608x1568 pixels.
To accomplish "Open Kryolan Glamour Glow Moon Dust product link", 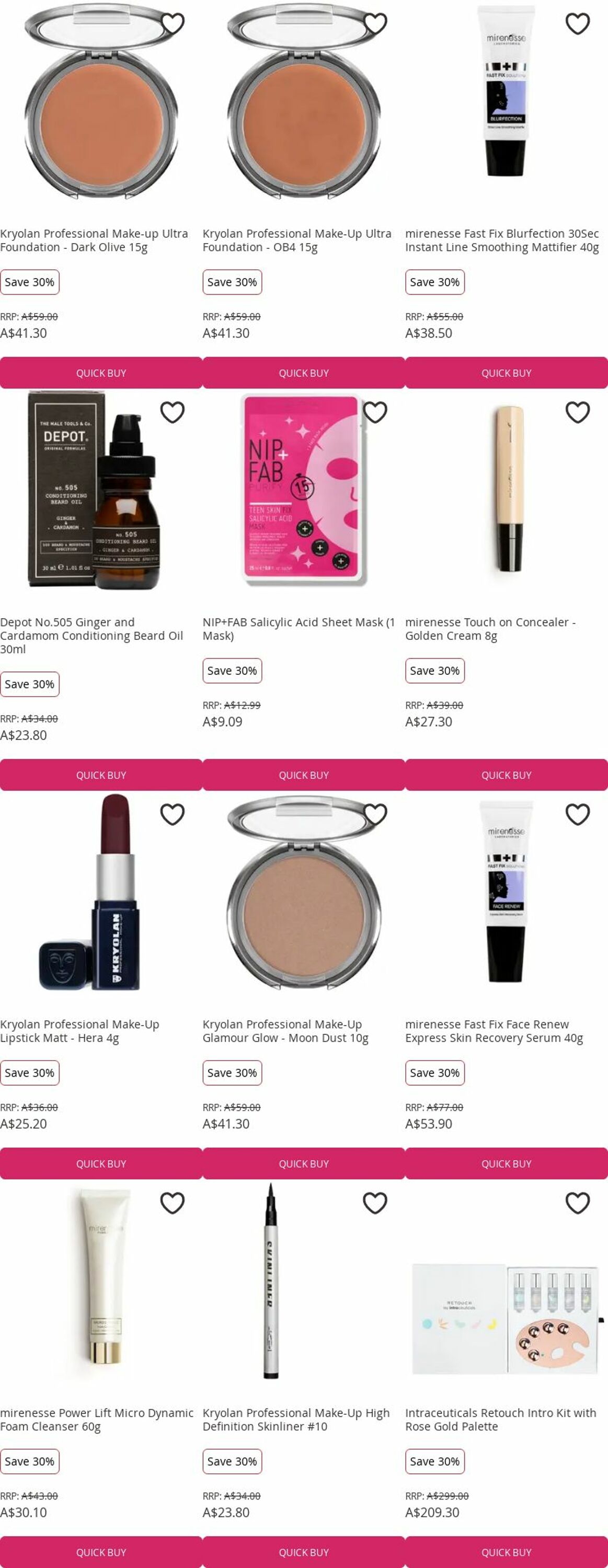I will [x=285, y=1031].
